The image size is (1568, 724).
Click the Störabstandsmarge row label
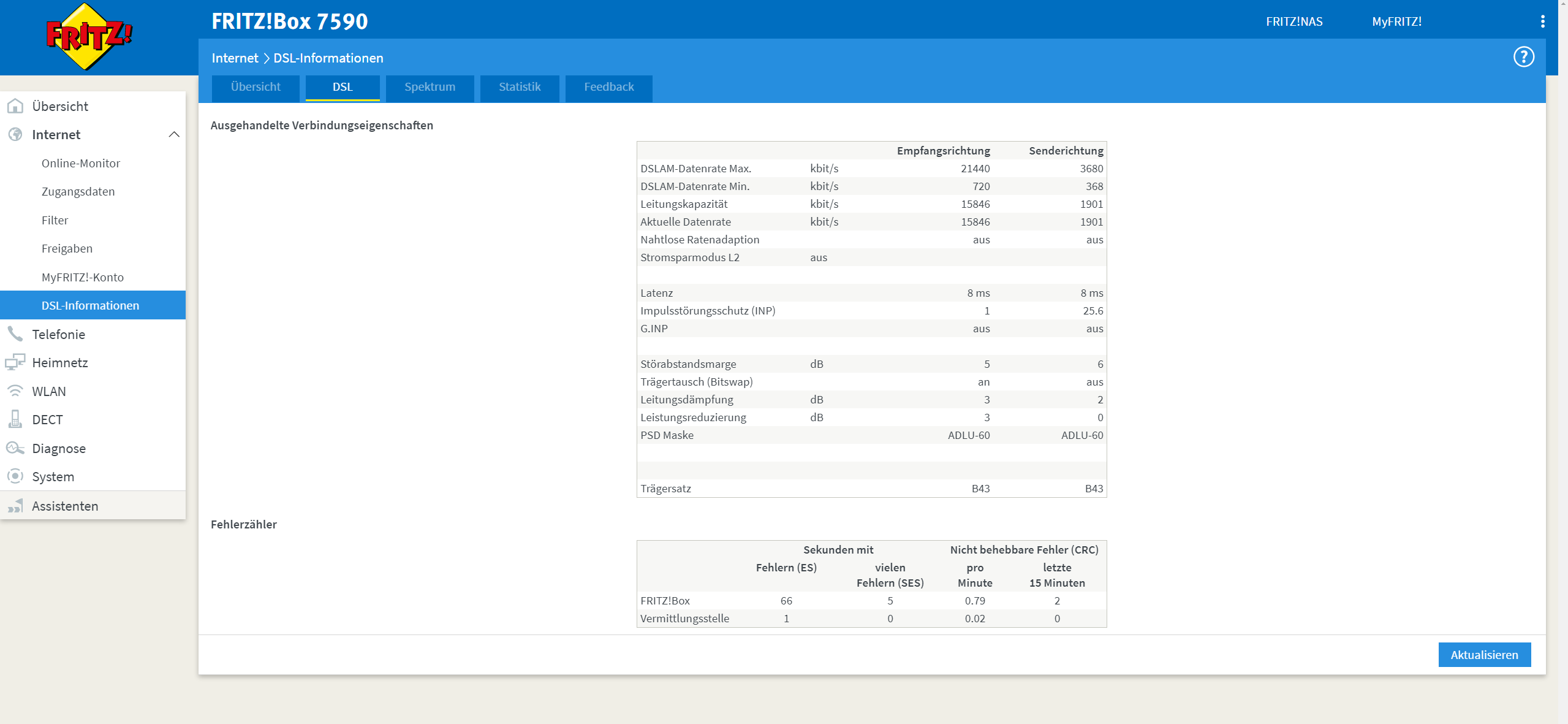tap(688, 364)
